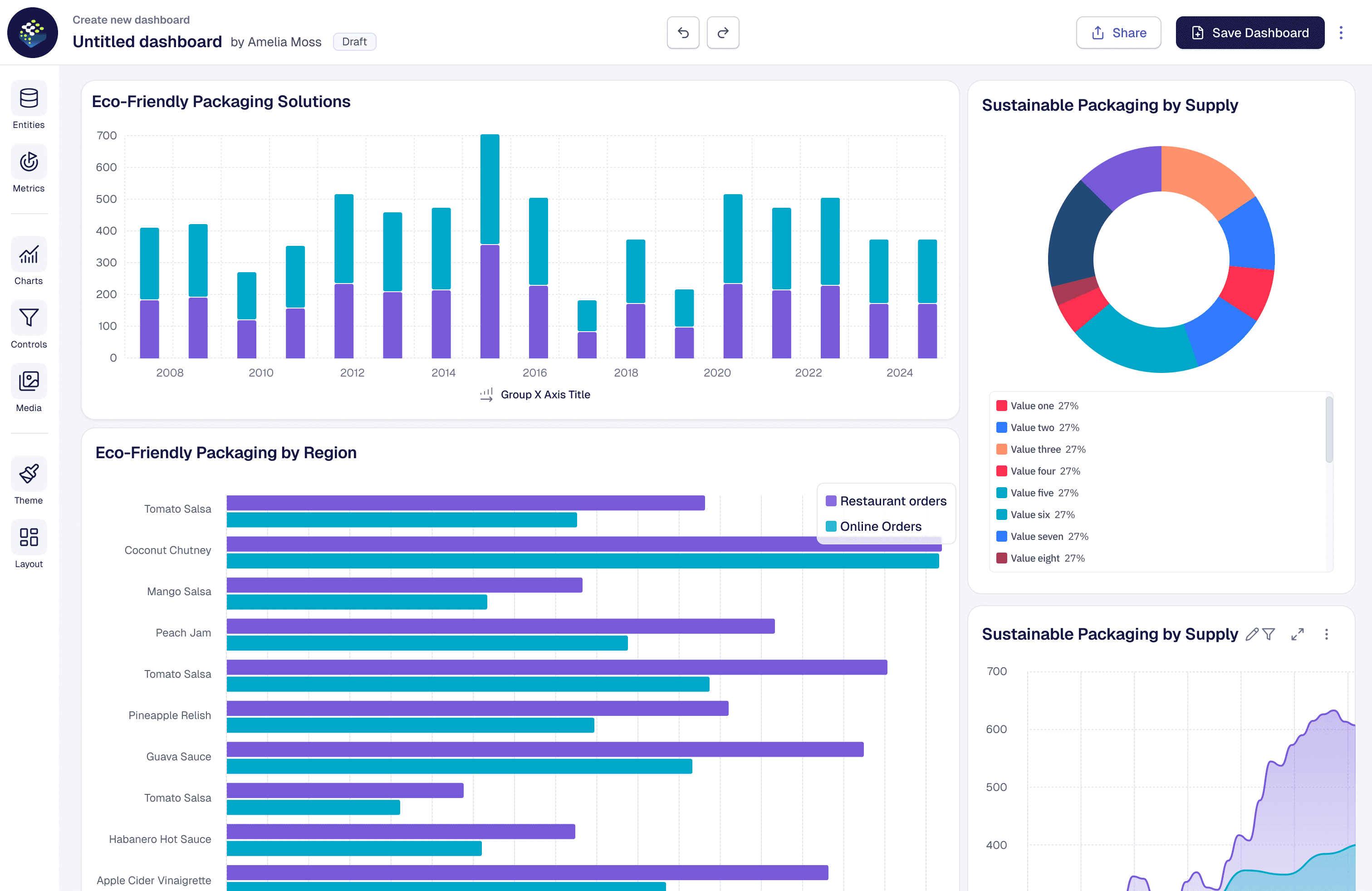Click the Eco-Friendly Packaging Solutions chart title

point(221,102)
